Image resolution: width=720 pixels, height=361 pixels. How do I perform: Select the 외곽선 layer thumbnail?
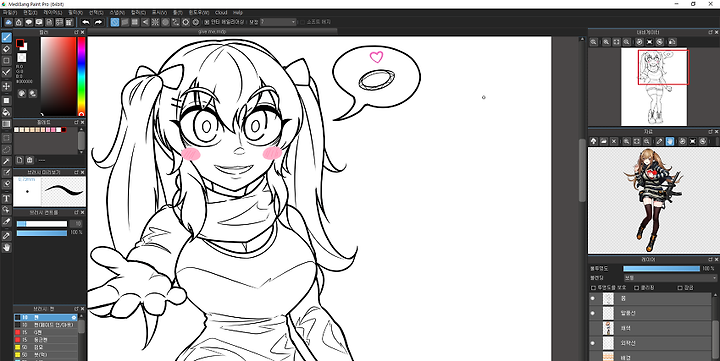608,343
